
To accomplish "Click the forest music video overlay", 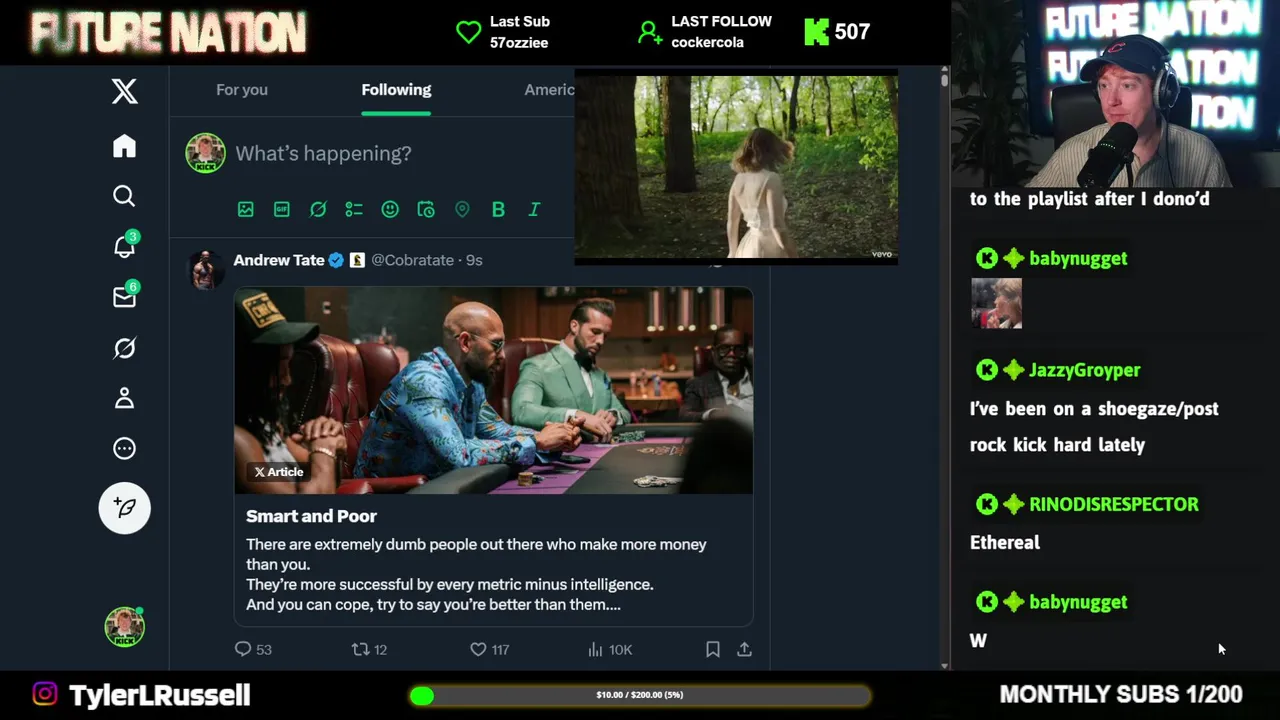I will (736, 169).
